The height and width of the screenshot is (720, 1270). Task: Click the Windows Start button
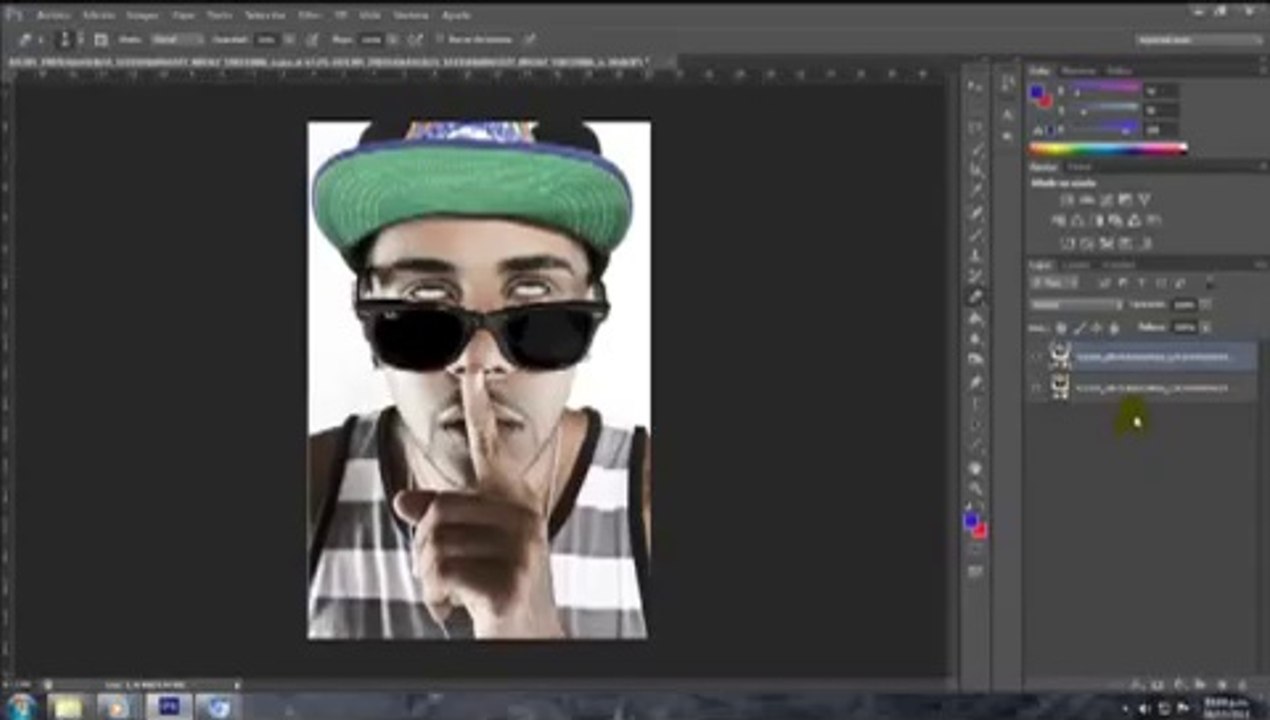pyautogui.click(x=20, y=706)
